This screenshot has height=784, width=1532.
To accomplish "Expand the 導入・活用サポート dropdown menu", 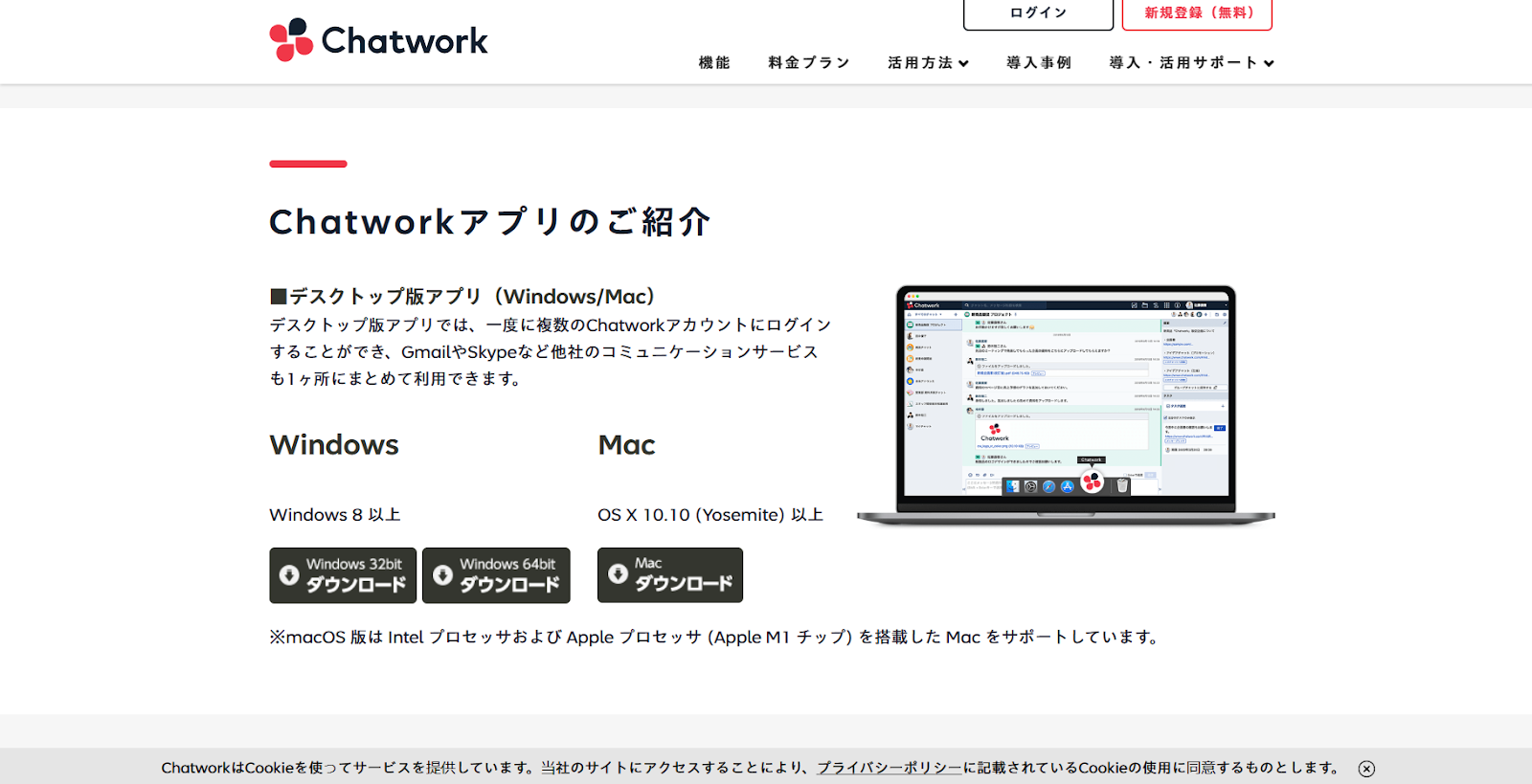I will [1191, 62].
